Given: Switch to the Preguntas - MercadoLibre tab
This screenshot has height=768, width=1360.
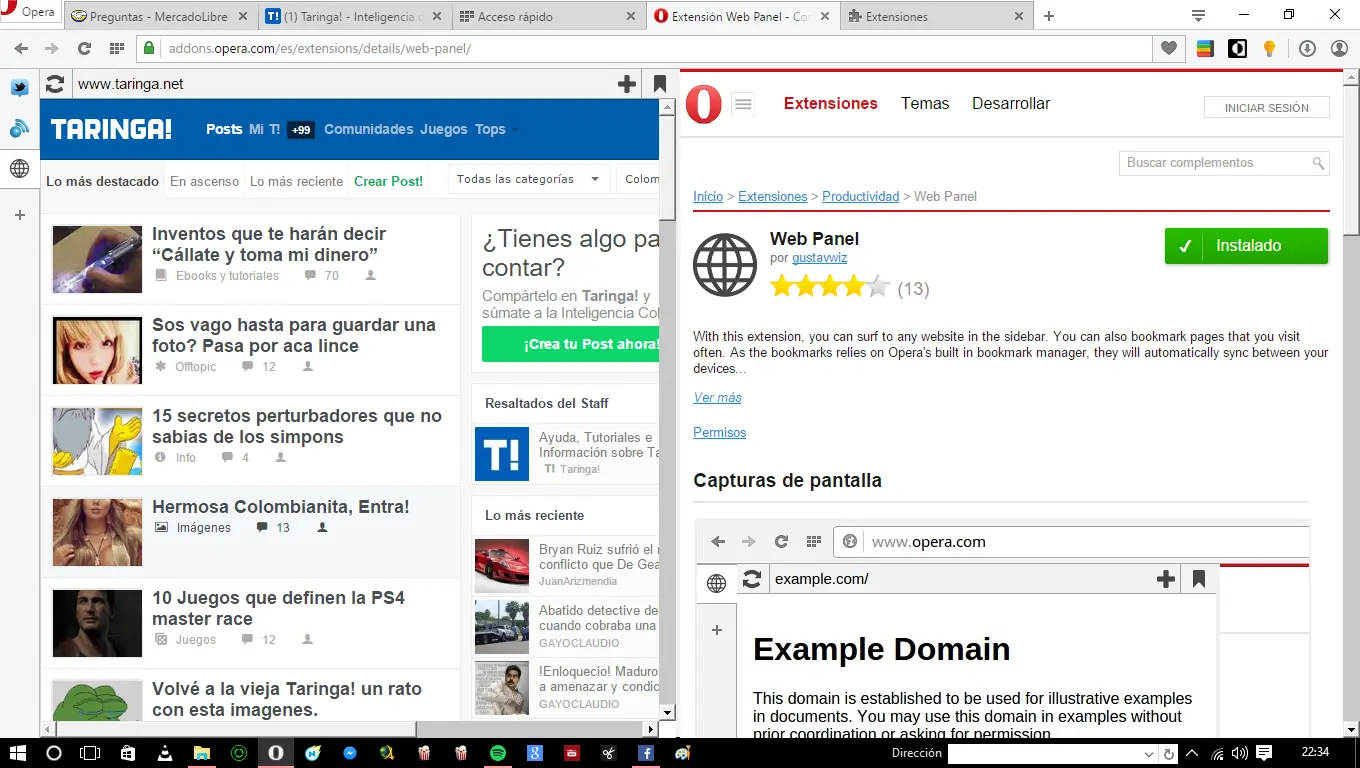Looking at the screenshot, I should (x=158, y=16).
